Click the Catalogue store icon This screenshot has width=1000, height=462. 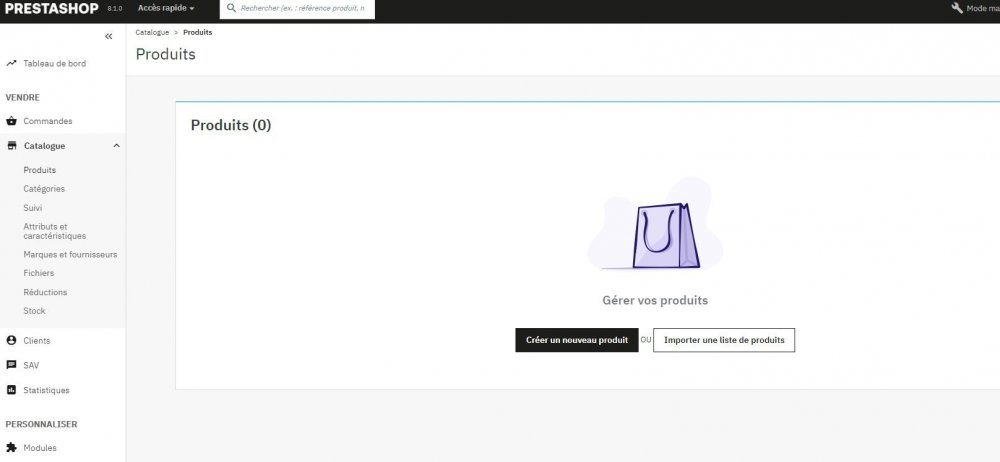pyautogui.click(x=11, y=145)
